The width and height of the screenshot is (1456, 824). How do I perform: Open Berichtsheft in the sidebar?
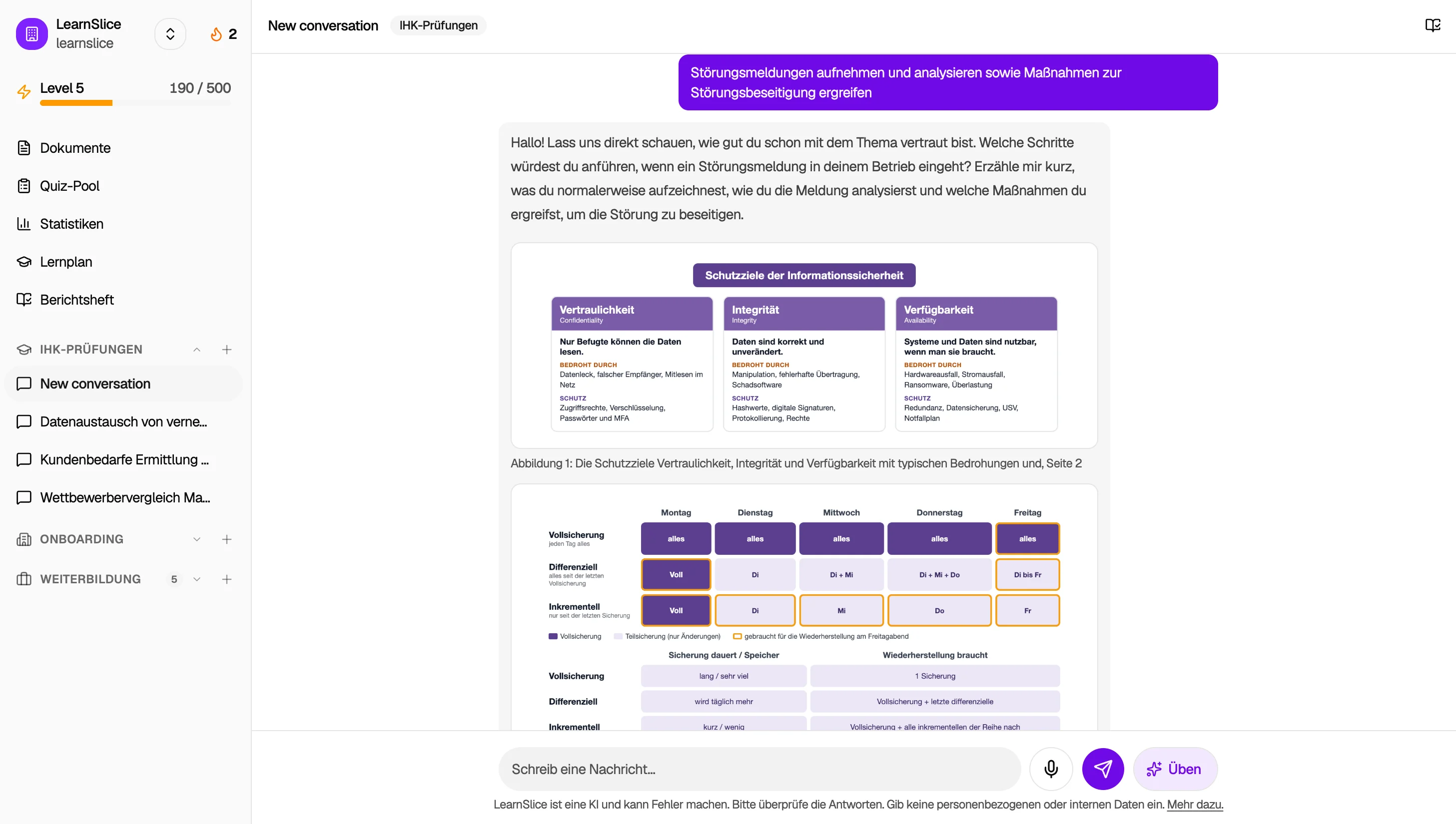click(x=123, y=299)
